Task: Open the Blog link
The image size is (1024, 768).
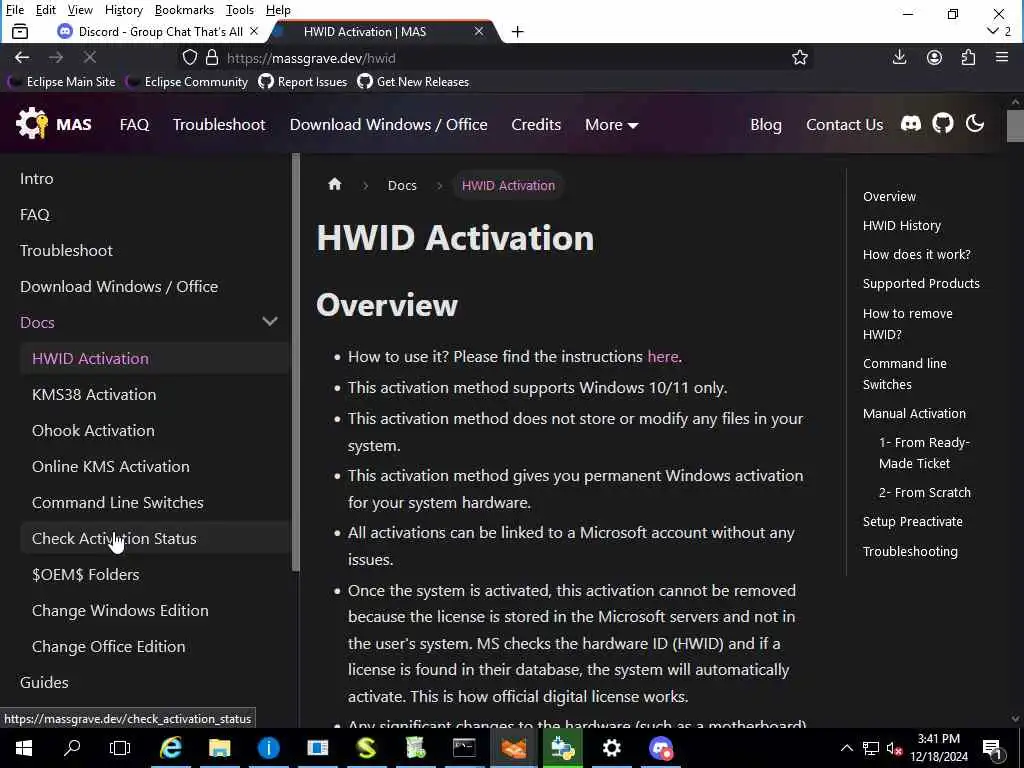Action: 766,124
